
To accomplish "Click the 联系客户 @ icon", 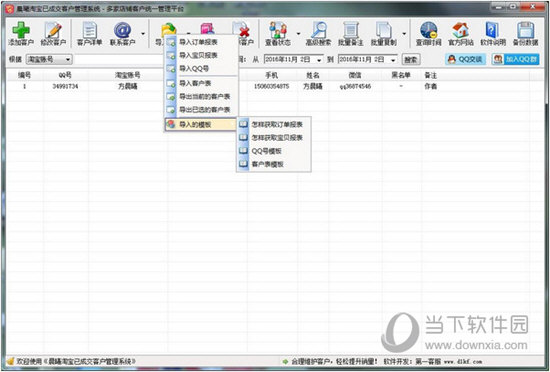I will 122,30.
